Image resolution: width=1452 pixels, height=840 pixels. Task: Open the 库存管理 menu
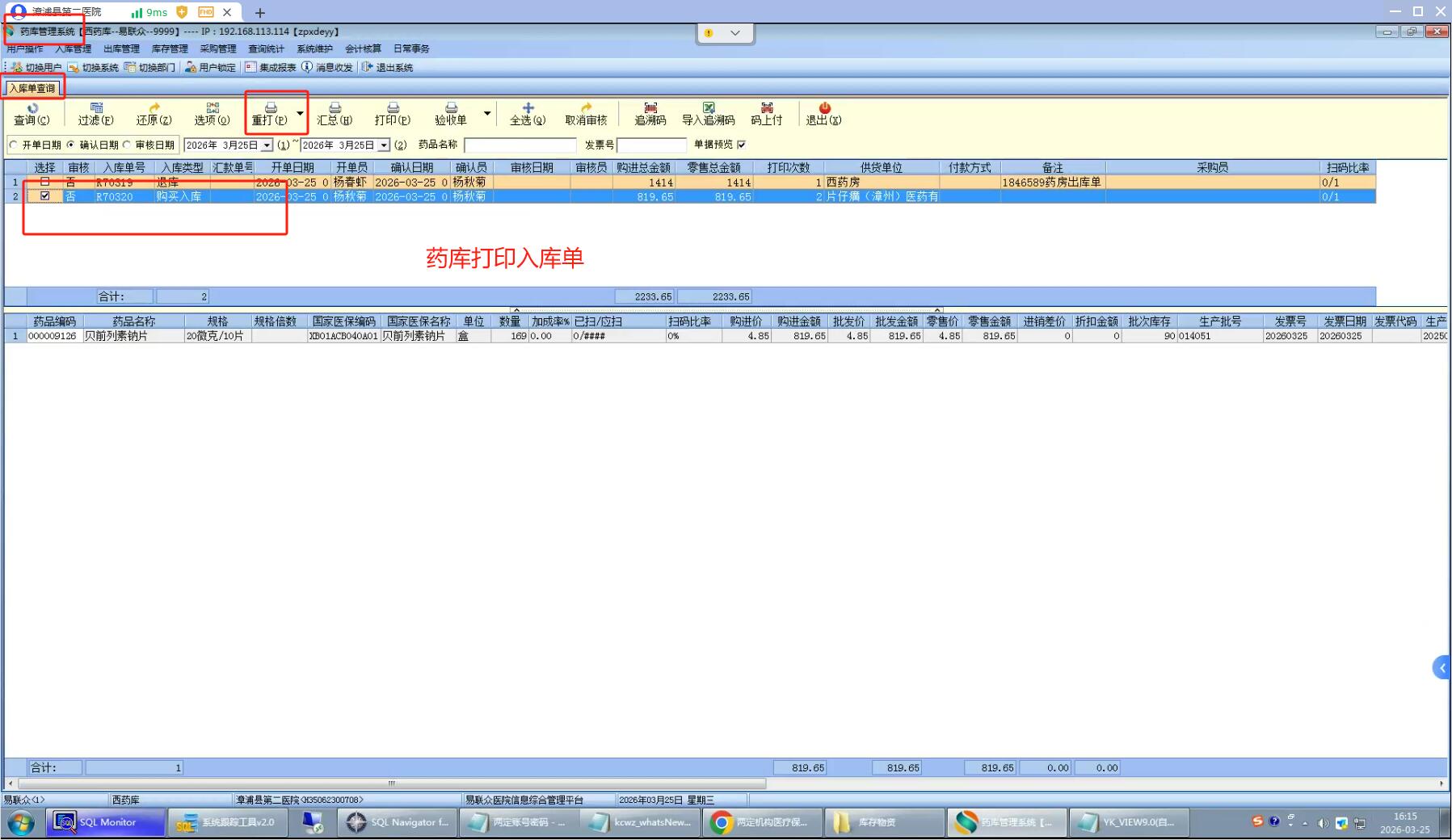click(x=170, y=48)
